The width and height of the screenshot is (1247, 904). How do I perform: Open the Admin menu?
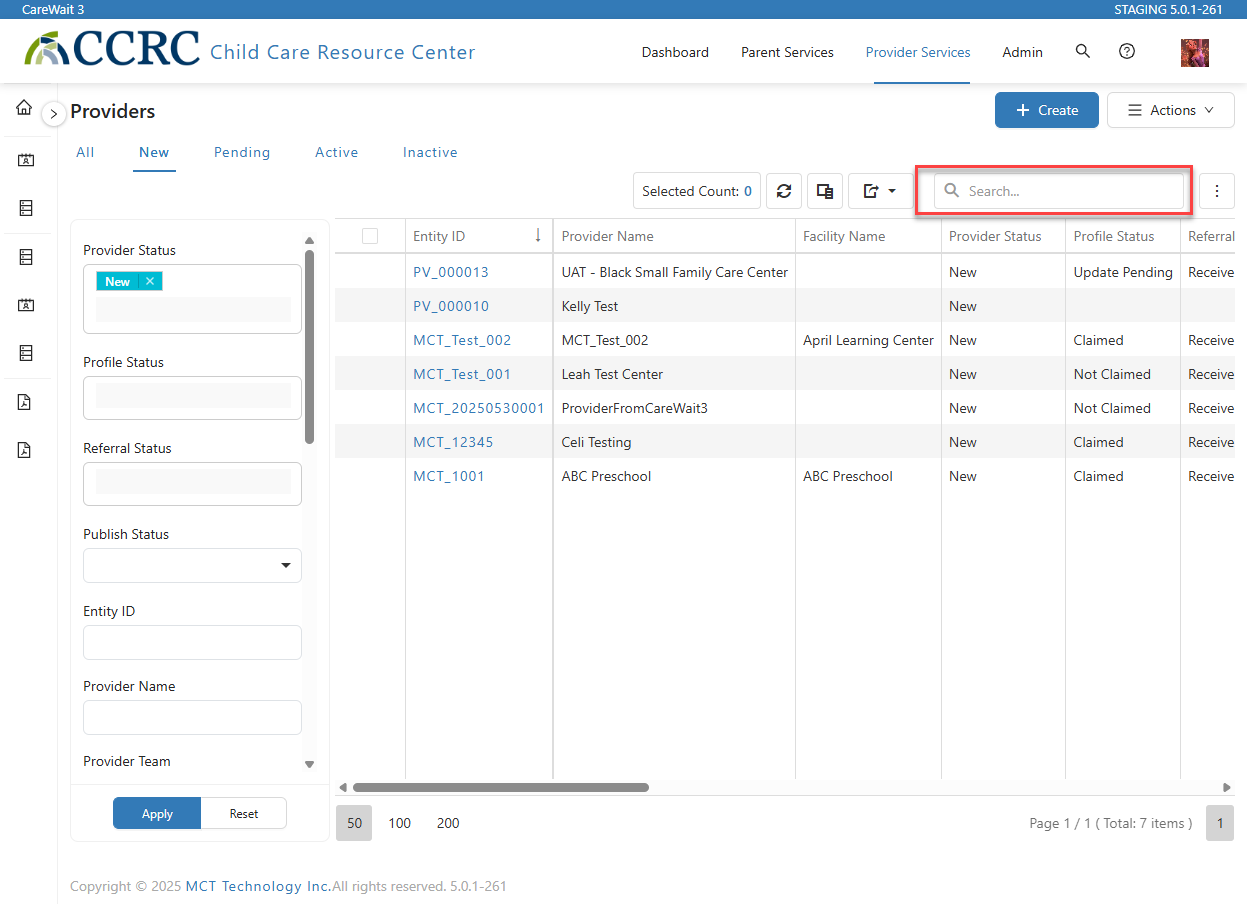[1022, 52]
